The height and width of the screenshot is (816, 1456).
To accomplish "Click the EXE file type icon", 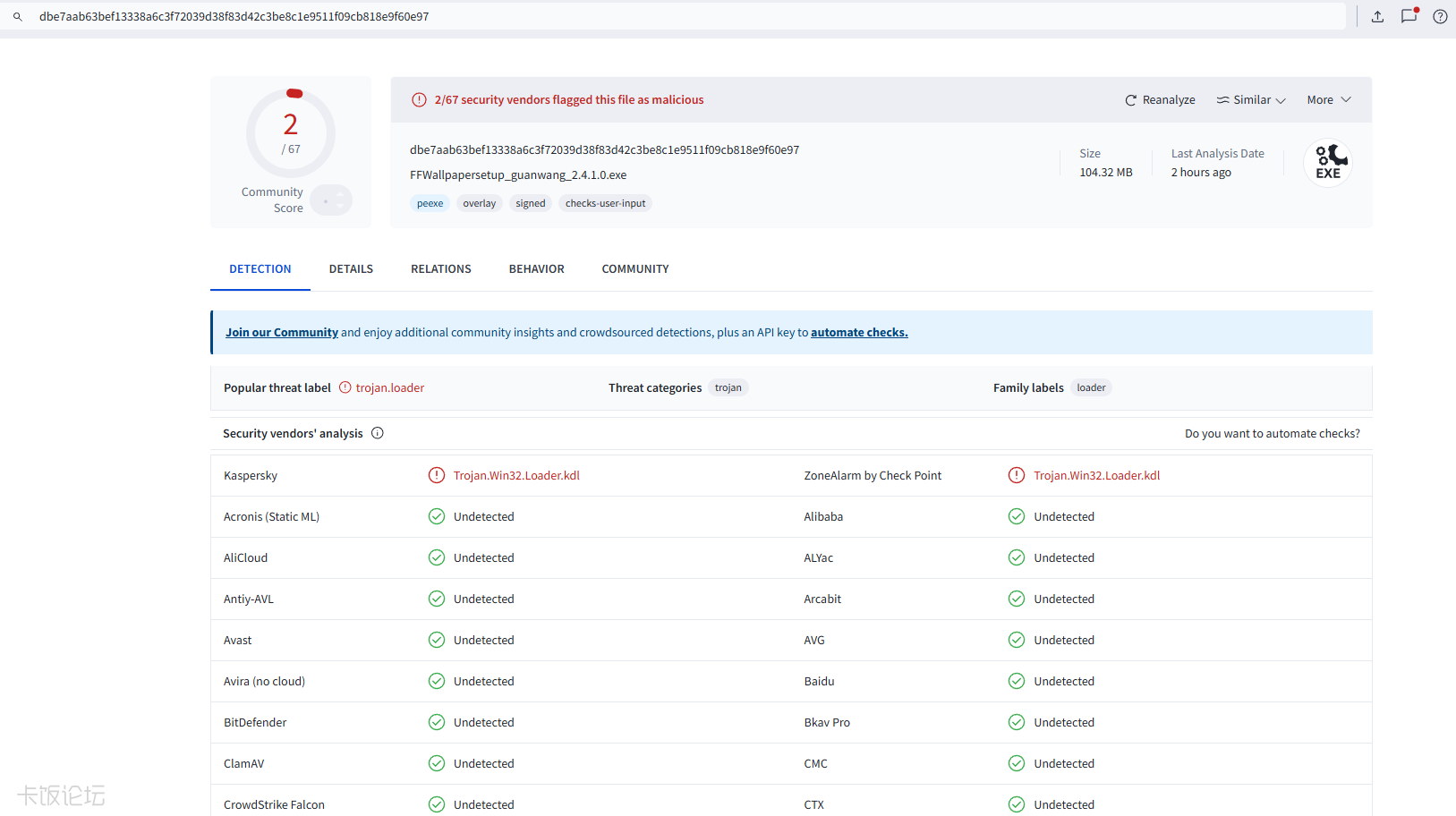I will point(1327,162).
